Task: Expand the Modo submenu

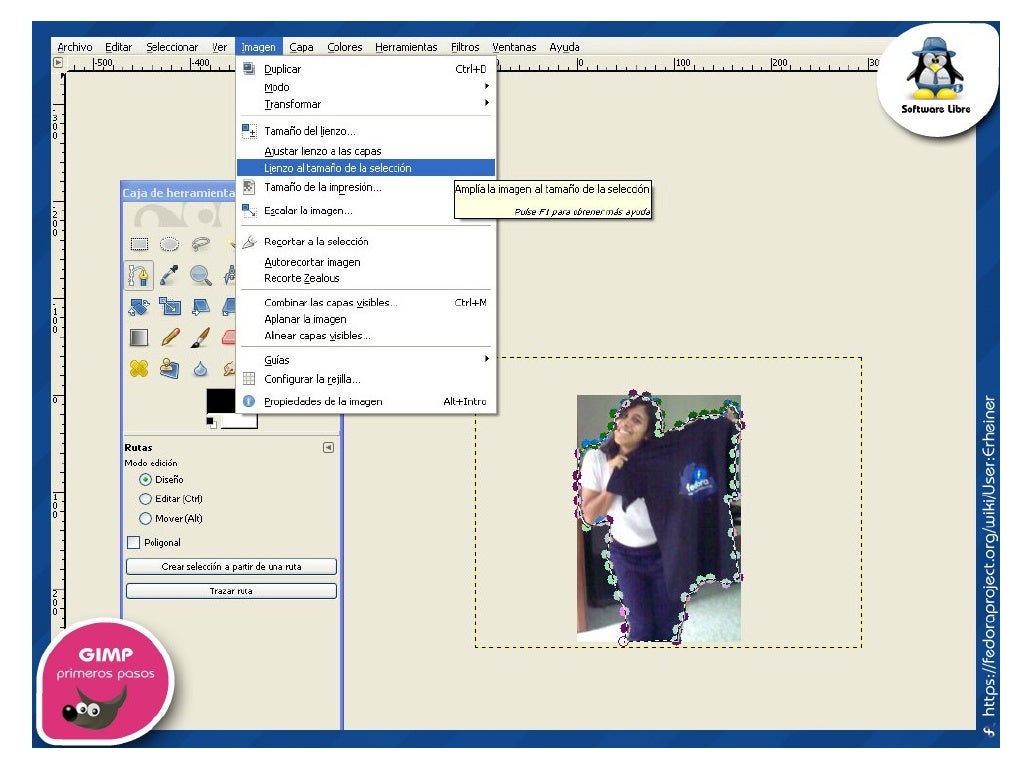Action: point(277,87)
